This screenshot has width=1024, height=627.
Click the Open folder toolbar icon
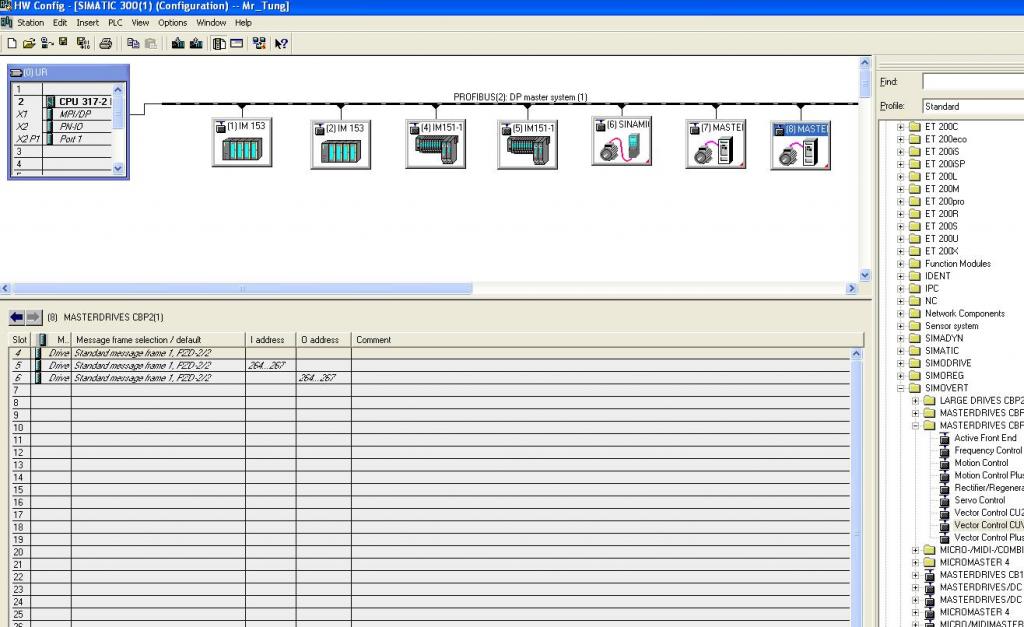[x=29, y=43]
